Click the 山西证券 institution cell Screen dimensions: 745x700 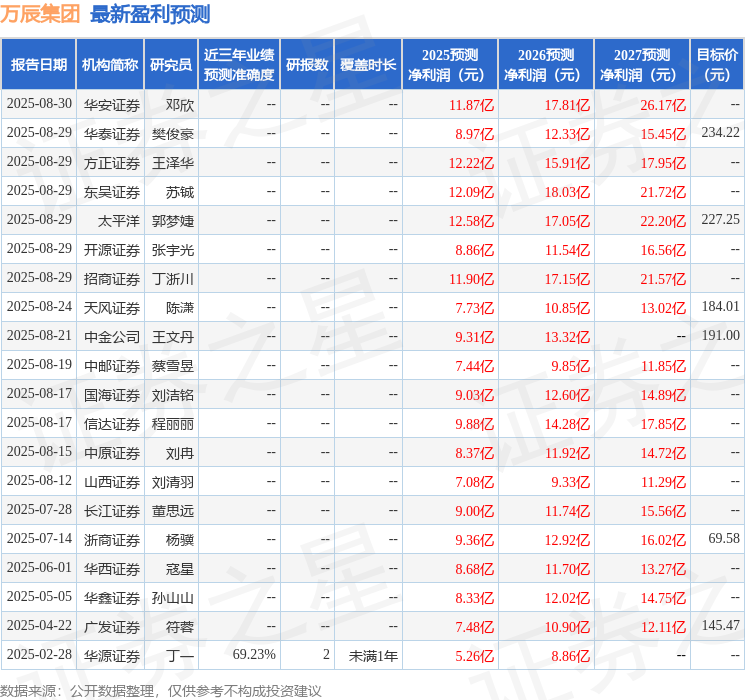click(x=112, y=482)
